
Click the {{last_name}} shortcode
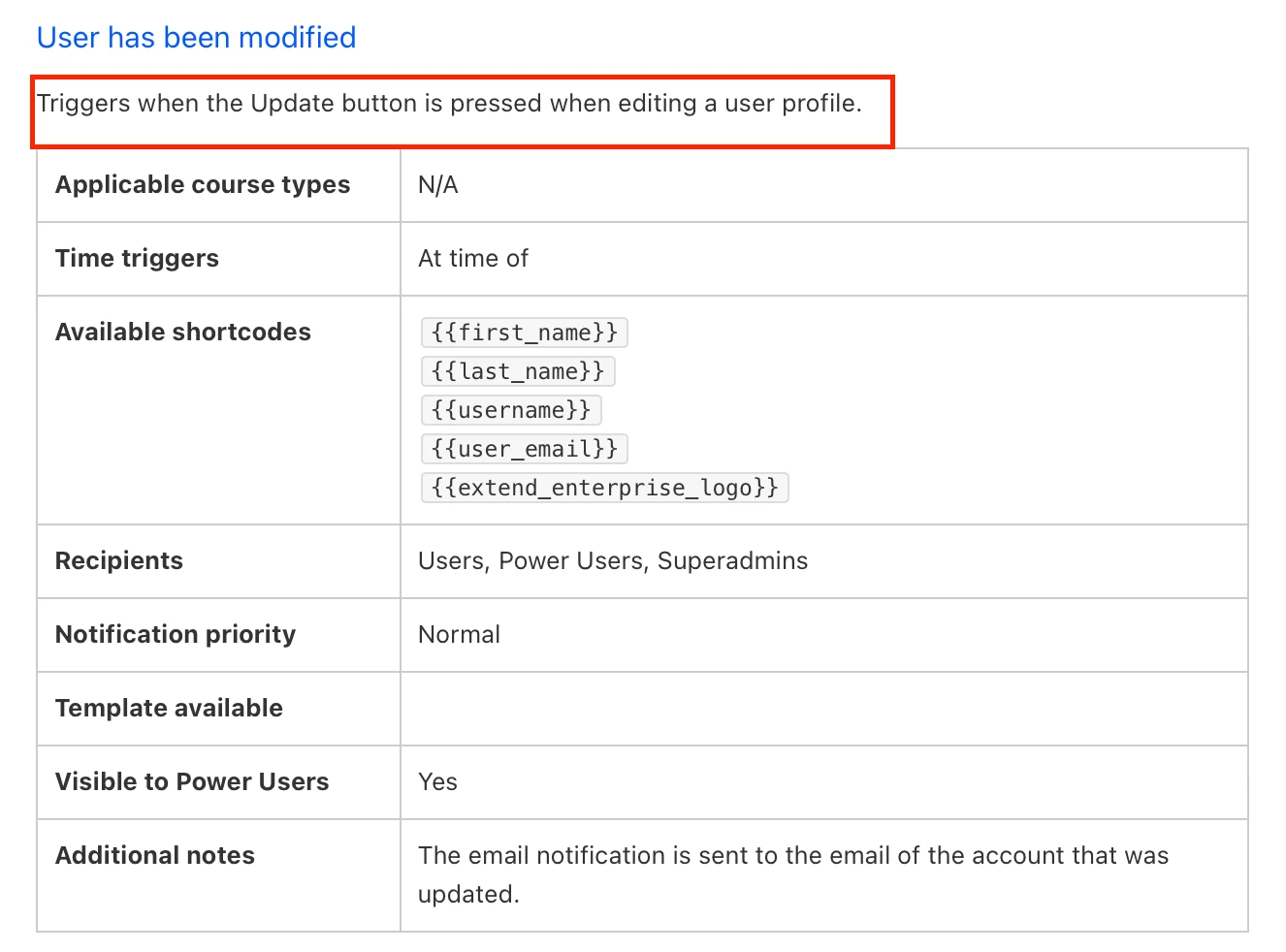pyautogui.click(x=517, y=371)
